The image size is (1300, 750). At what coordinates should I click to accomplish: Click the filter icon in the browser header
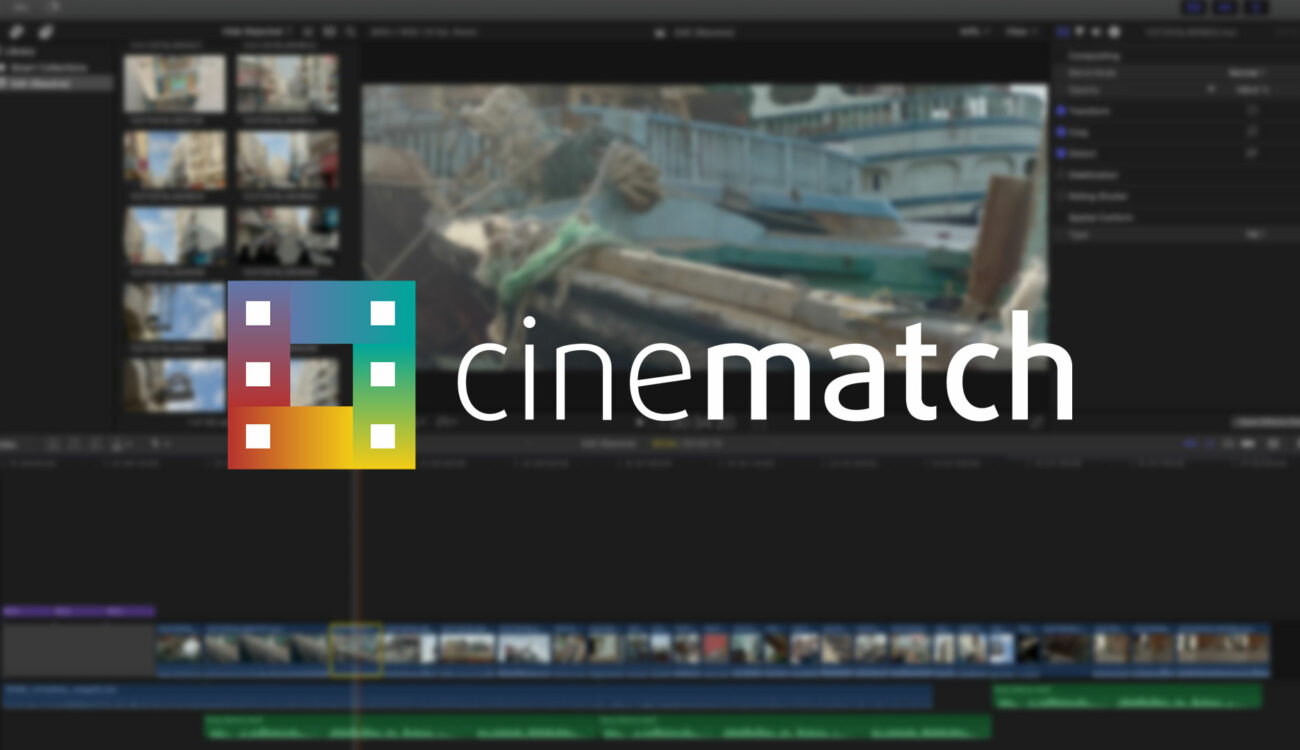[330, 32]
